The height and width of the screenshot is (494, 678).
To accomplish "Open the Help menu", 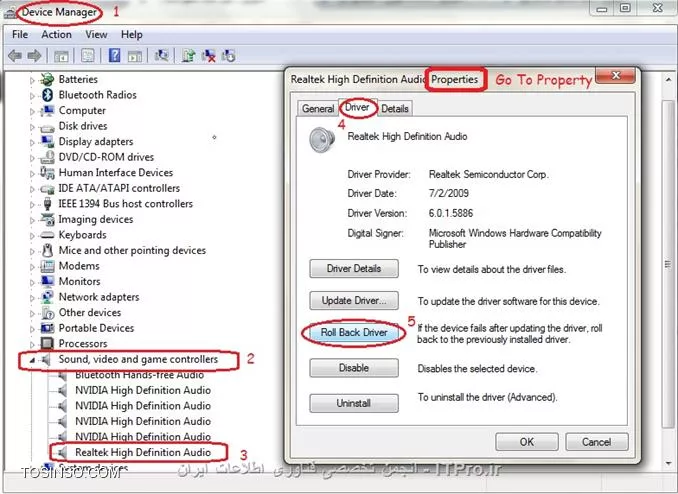I will click(131, 35).
